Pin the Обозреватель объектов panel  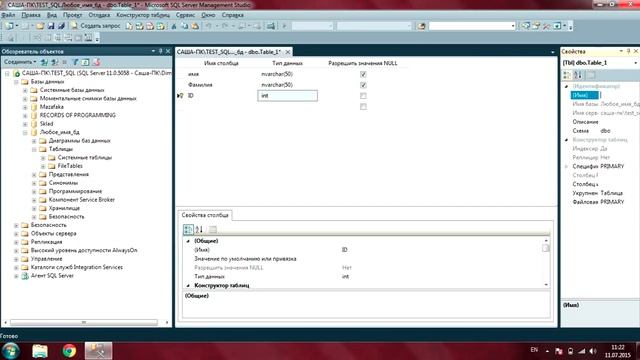(160, 51)
